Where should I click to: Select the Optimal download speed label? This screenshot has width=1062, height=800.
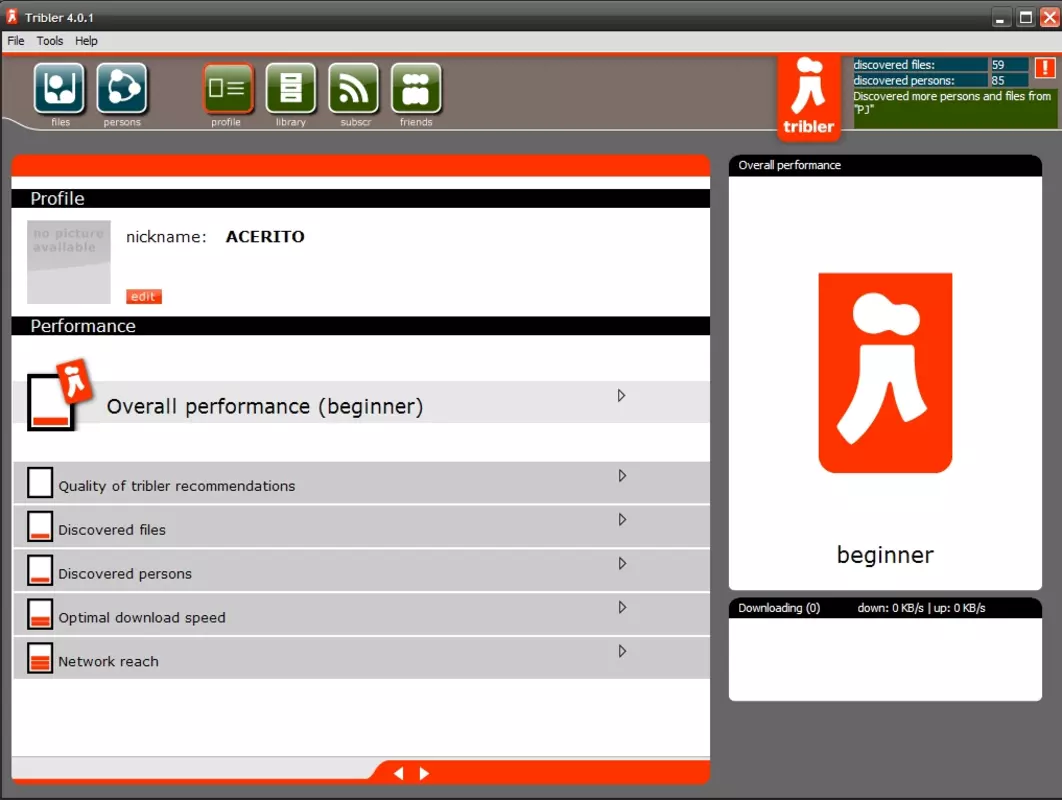tap(142, 617)
